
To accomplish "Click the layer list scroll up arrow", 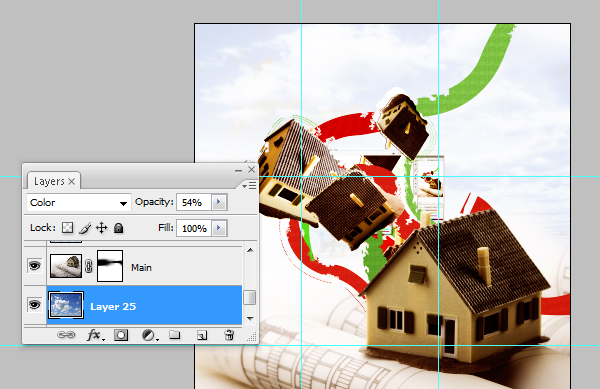I will 250,250.
